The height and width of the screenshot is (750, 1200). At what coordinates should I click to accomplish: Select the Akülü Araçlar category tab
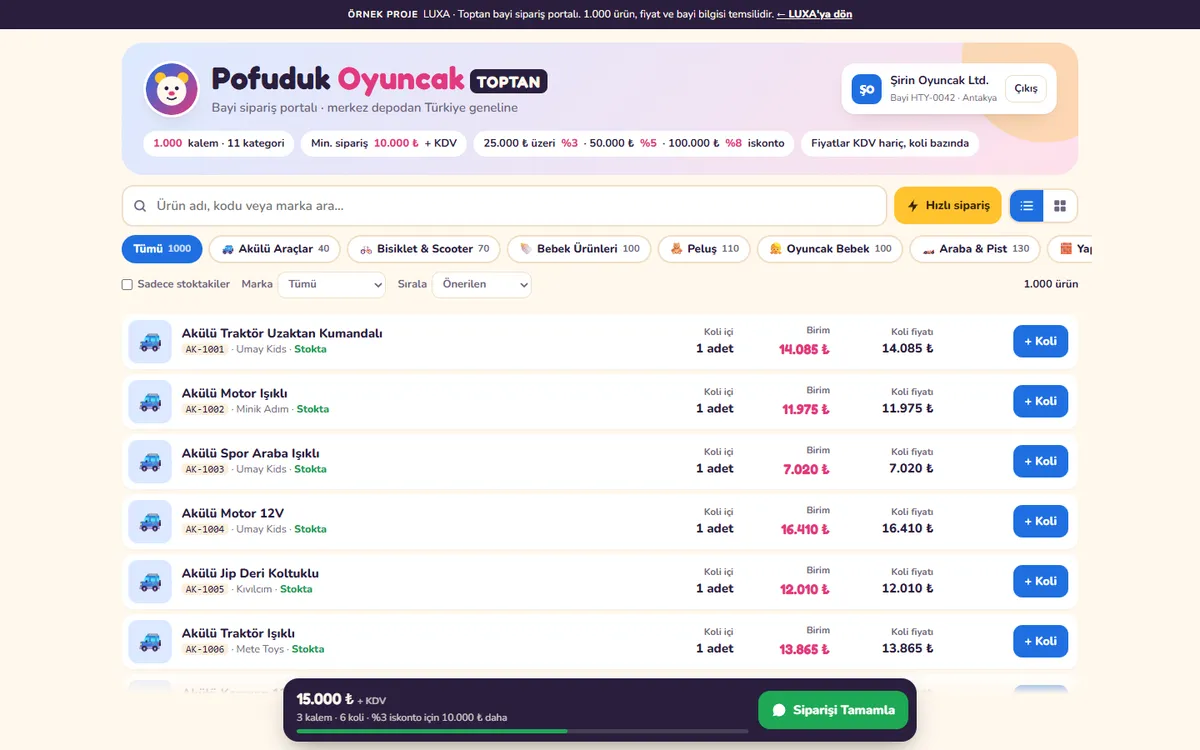(275, 249)
